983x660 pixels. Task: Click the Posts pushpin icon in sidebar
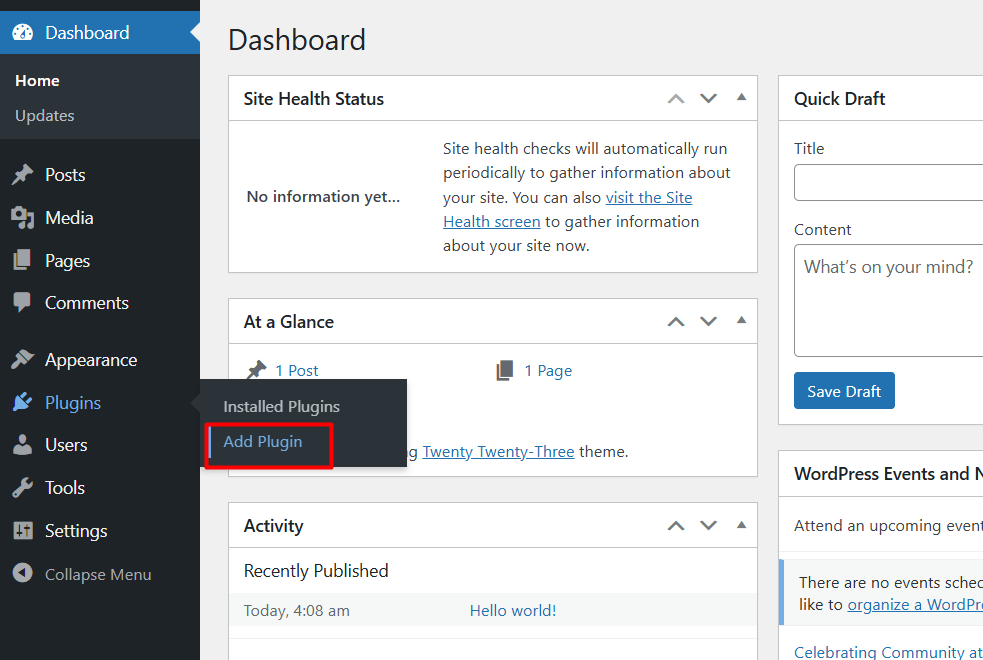(22, 175)
